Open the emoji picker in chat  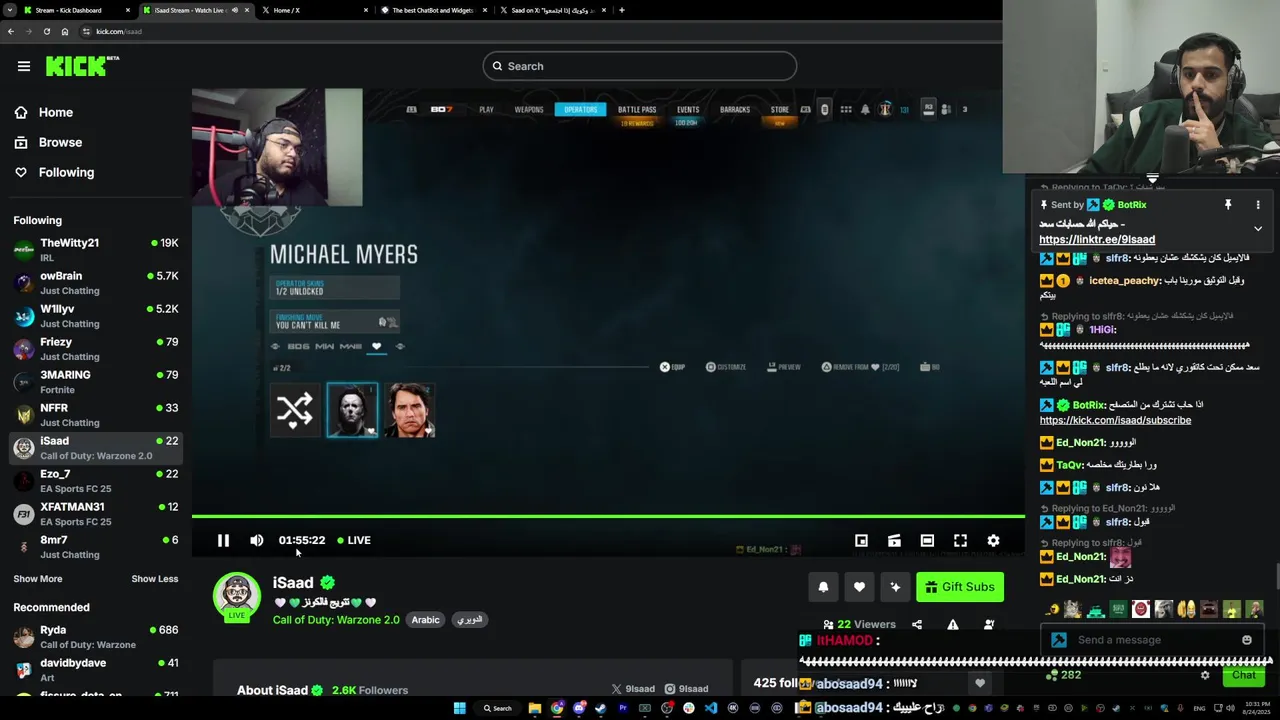tap(1247, 640)
